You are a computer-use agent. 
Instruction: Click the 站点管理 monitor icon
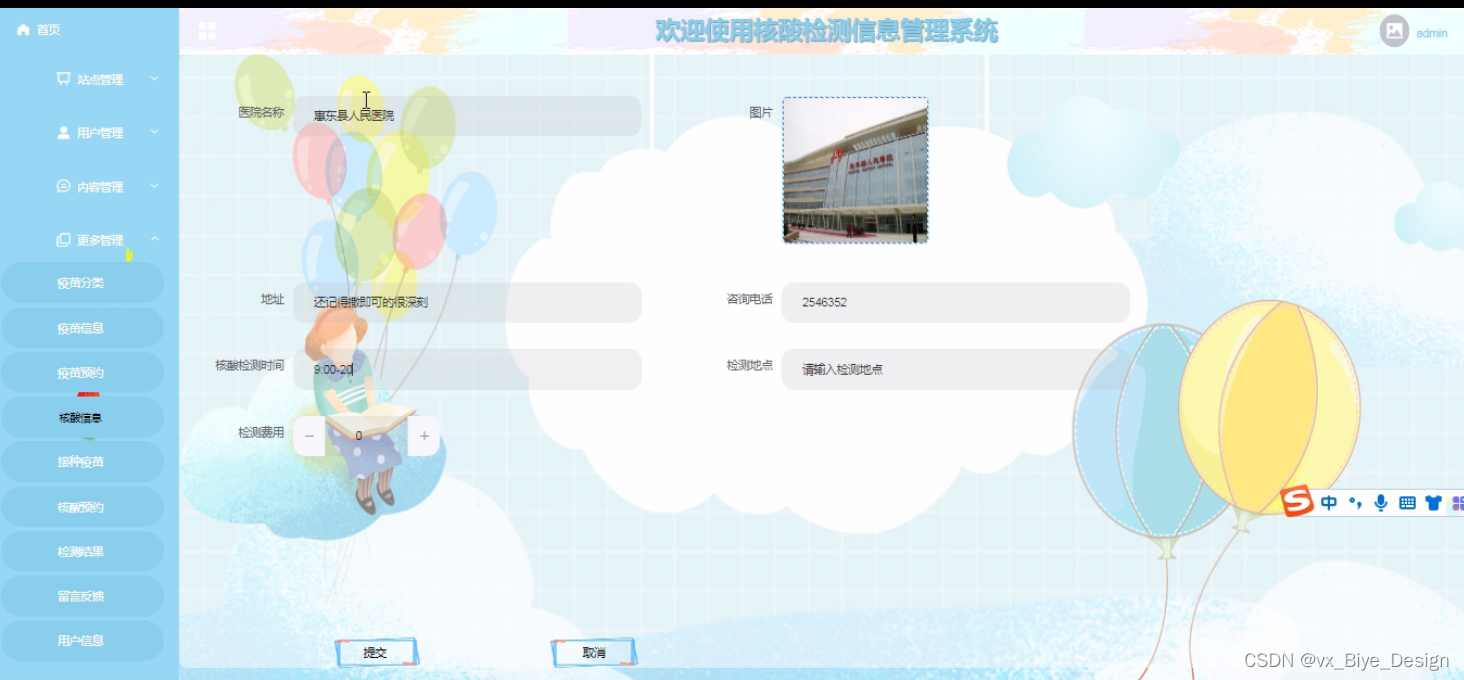64,79
